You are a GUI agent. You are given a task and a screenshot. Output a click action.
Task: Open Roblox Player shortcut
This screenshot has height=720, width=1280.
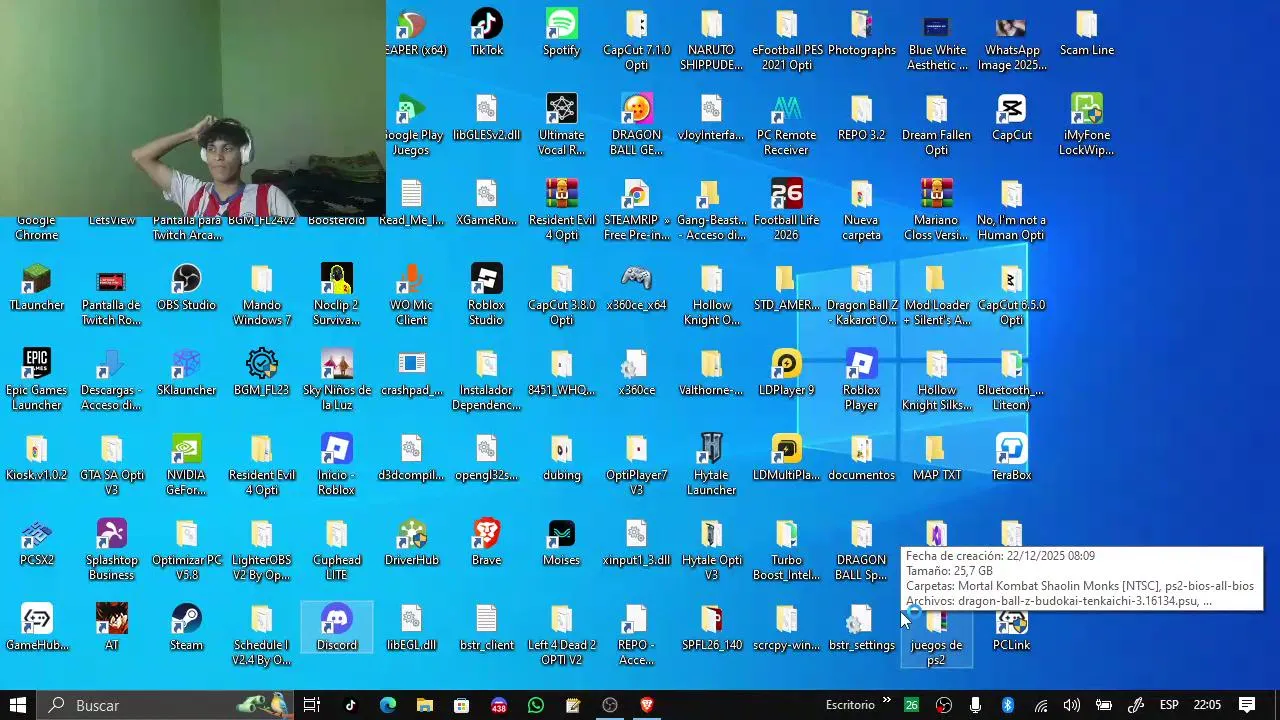coord(861,380)
